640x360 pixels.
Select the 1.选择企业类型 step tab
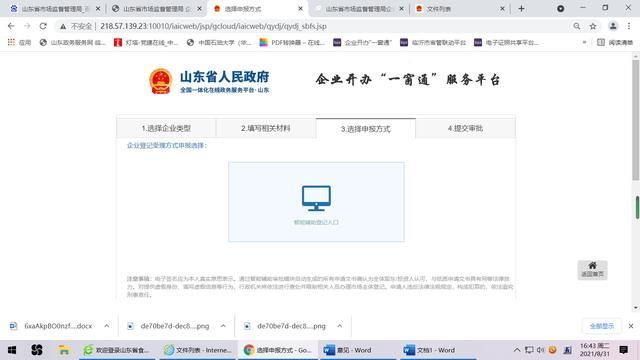click(166, 128)
